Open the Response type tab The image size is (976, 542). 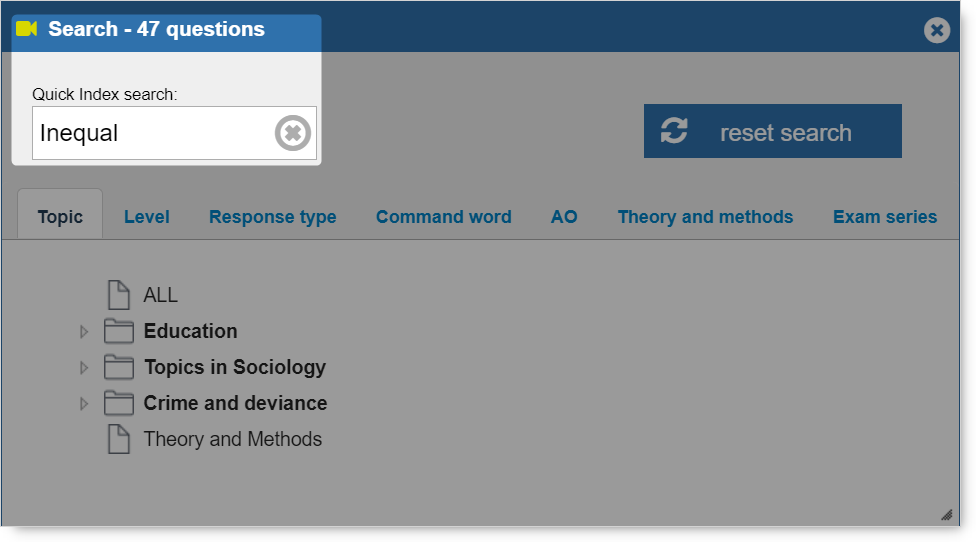(272, 217)
